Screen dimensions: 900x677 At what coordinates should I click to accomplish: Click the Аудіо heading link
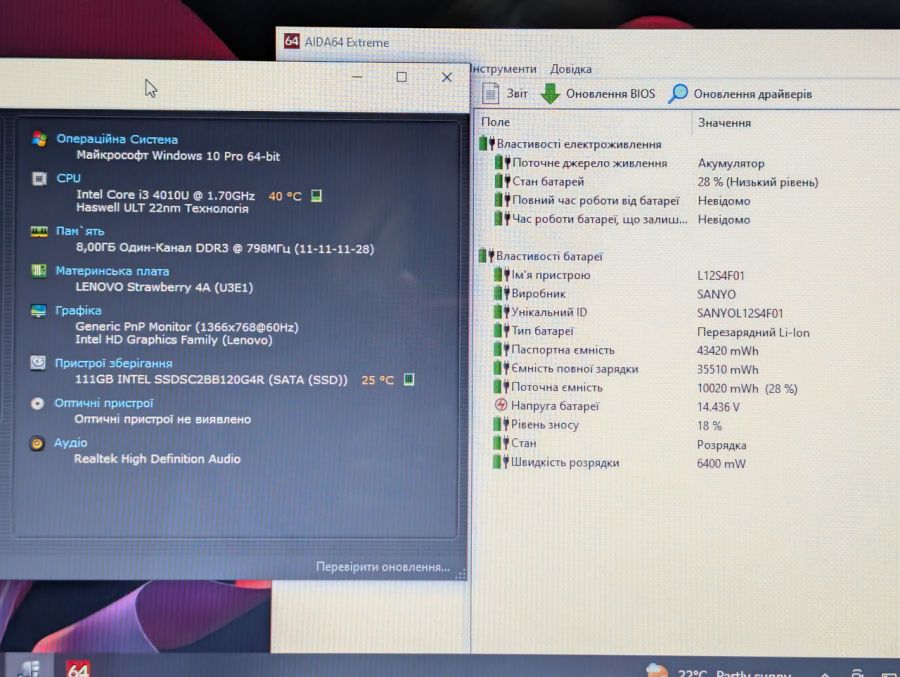pyautogui.click(x=71, y=443)
